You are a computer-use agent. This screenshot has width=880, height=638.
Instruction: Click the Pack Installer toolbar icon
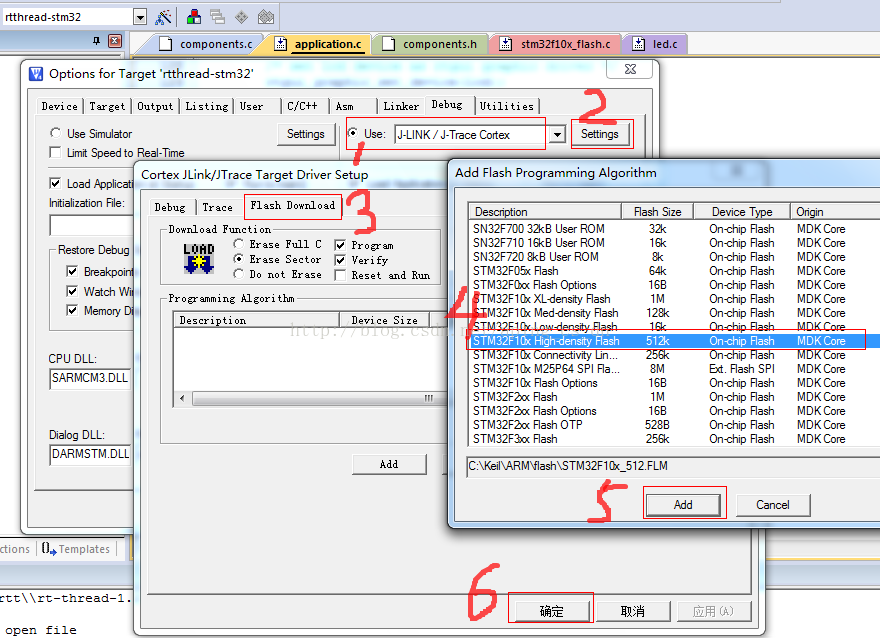coord(265,17)
